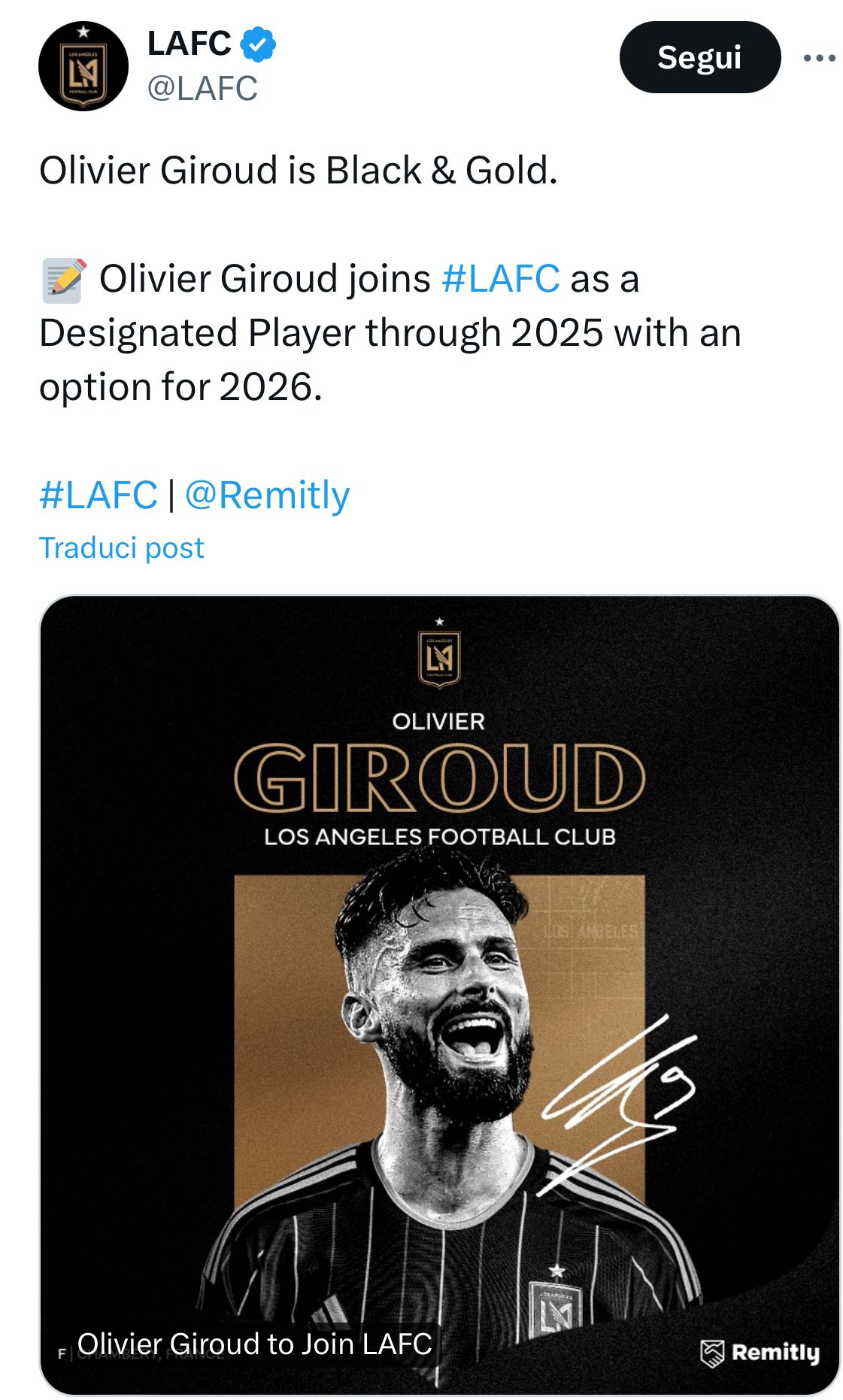This screenshot has height=1400, width=843.
Task: Click the Remitly logo in image corner
Action: (x=760, y=1353)
